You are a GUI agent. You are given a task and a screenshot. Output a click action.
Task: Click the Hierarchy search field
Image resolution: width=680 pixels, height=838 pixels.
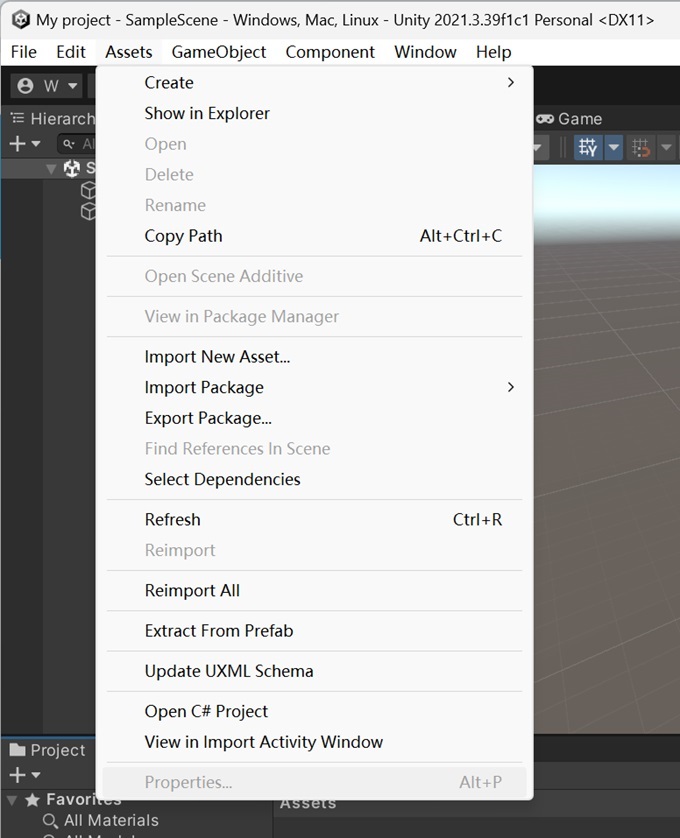[78, 144]
